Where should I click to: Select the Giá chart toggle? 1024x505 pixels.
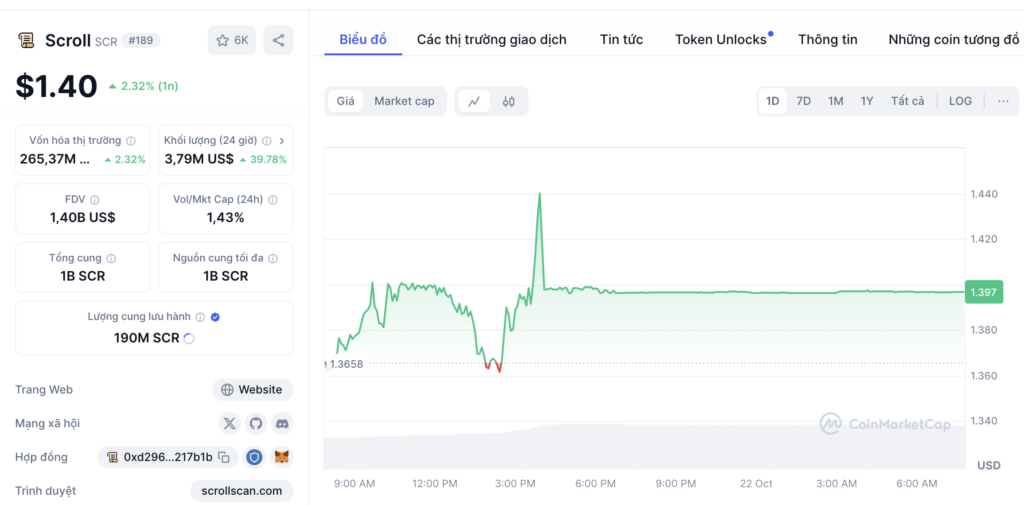tap(345, 101)
